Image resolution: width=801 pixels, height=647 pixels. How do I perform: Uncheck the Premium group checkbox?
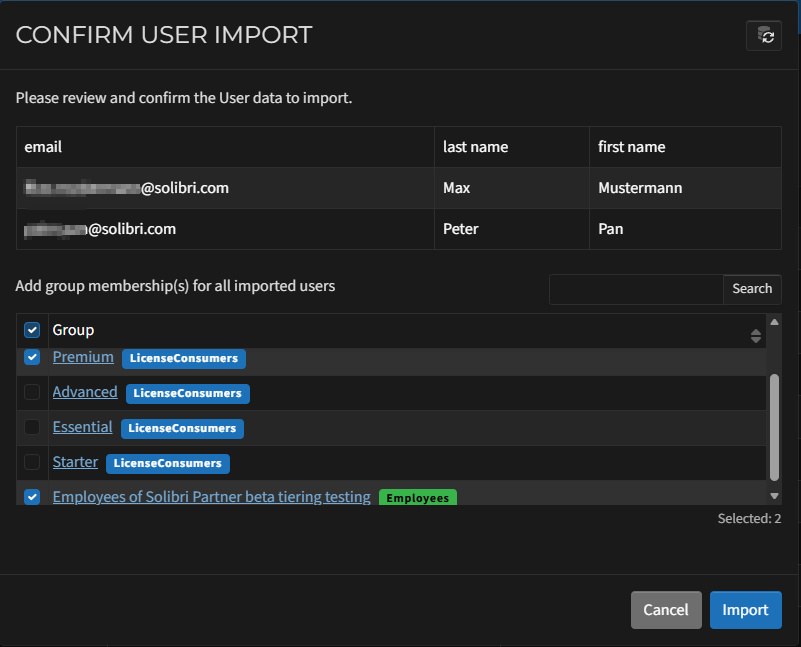[32, 357]
